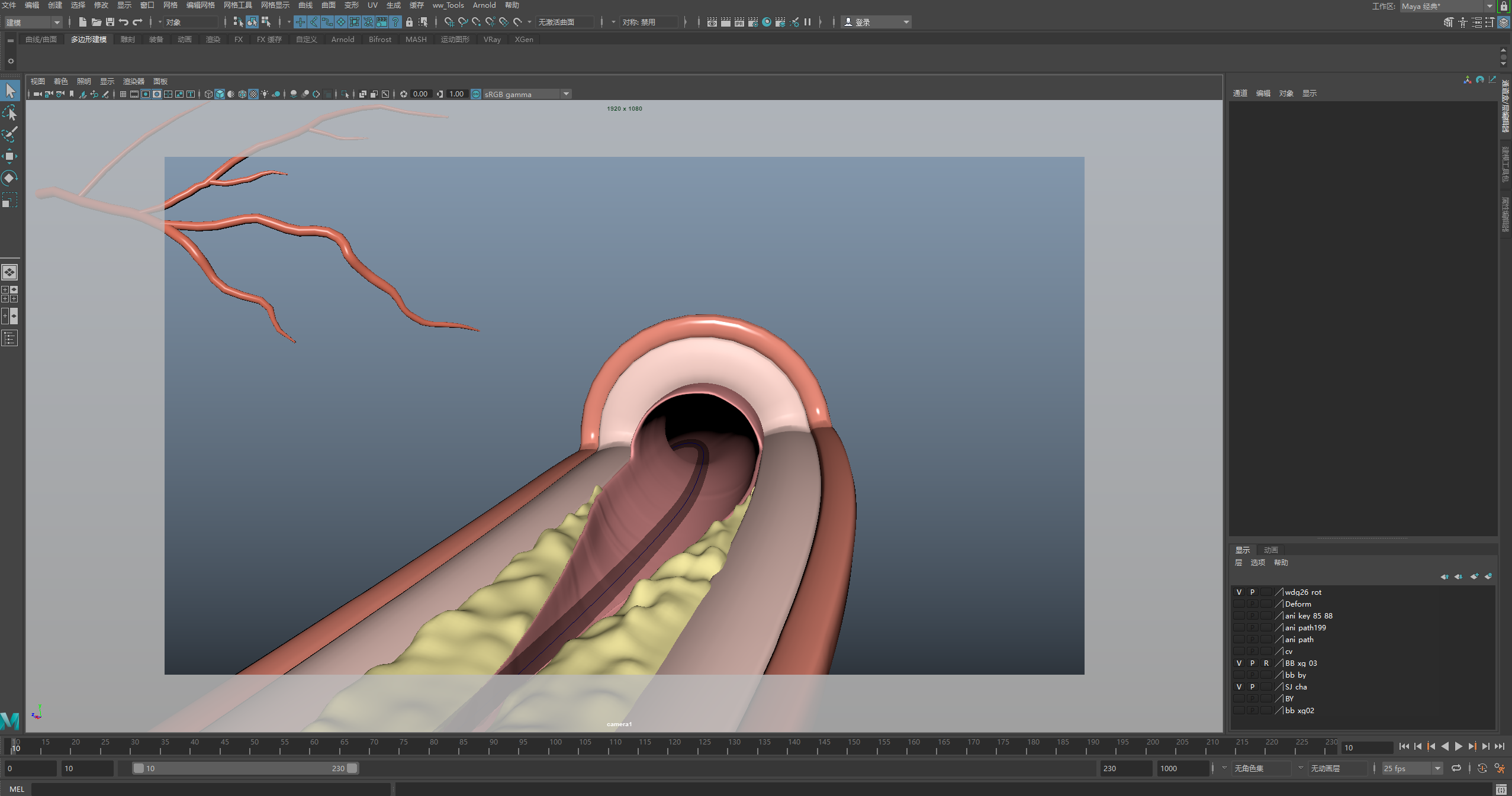This screenshot has height=796, width=1512.
Task: Choose the Scale tool in toolbox
Action: (x=10, y=200)
